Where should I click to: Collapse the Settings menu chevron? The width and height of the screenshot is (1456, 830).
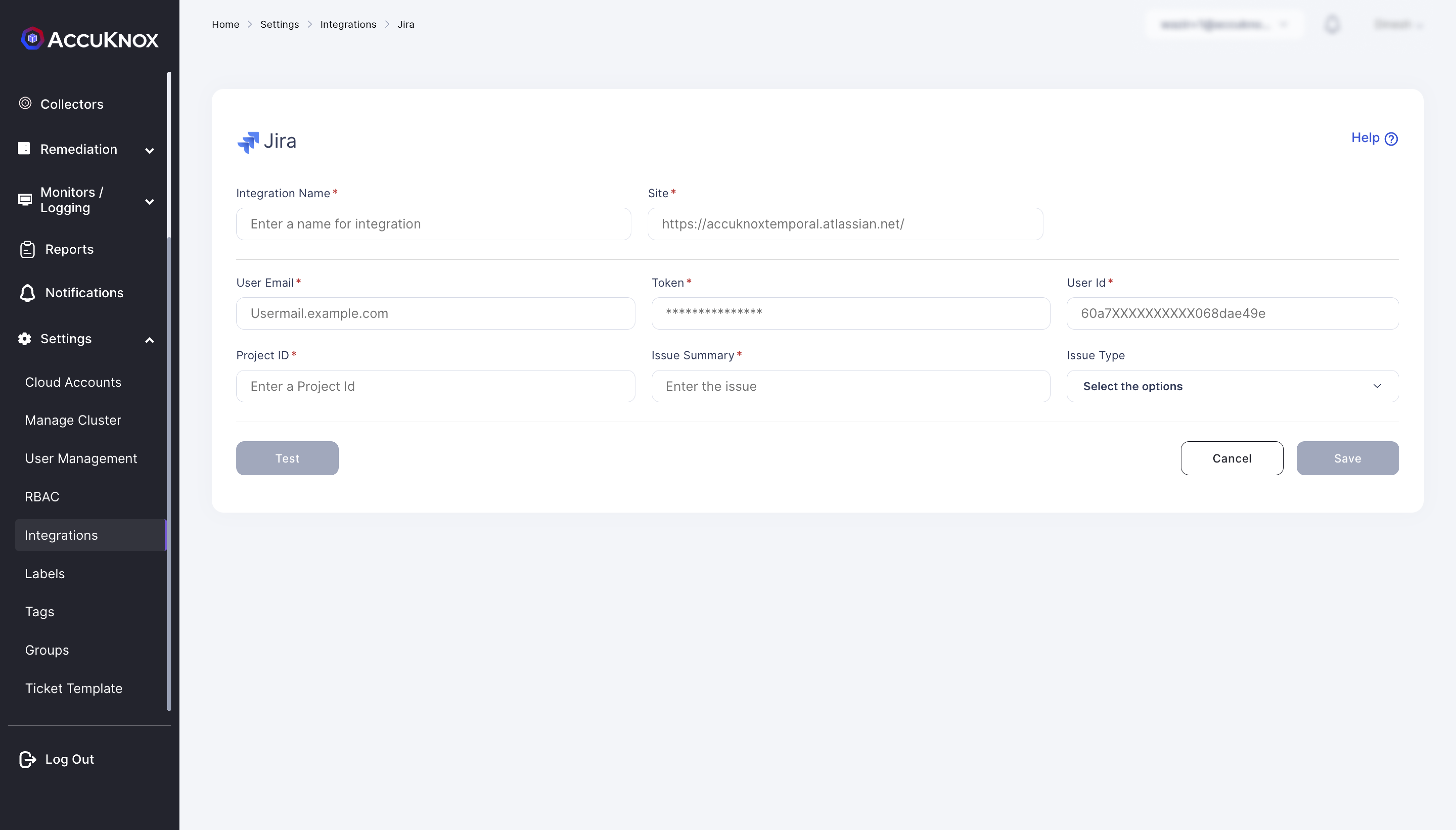[149, 340]
